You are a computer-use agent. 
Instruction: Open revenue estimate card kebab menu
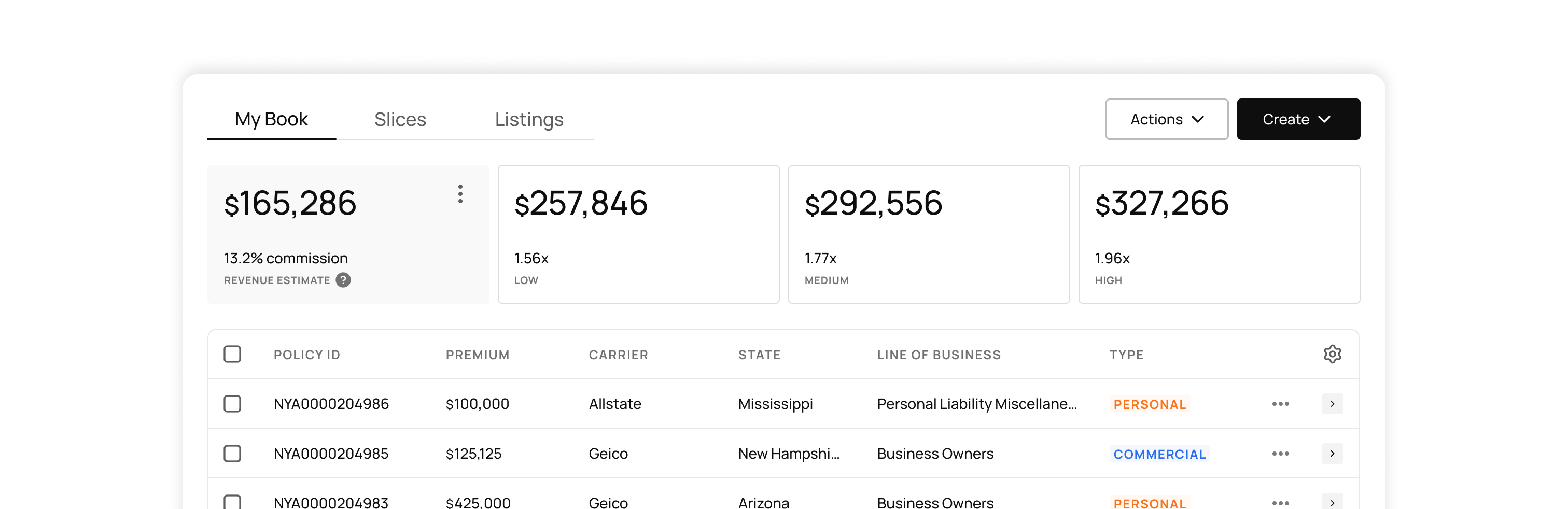460,194
